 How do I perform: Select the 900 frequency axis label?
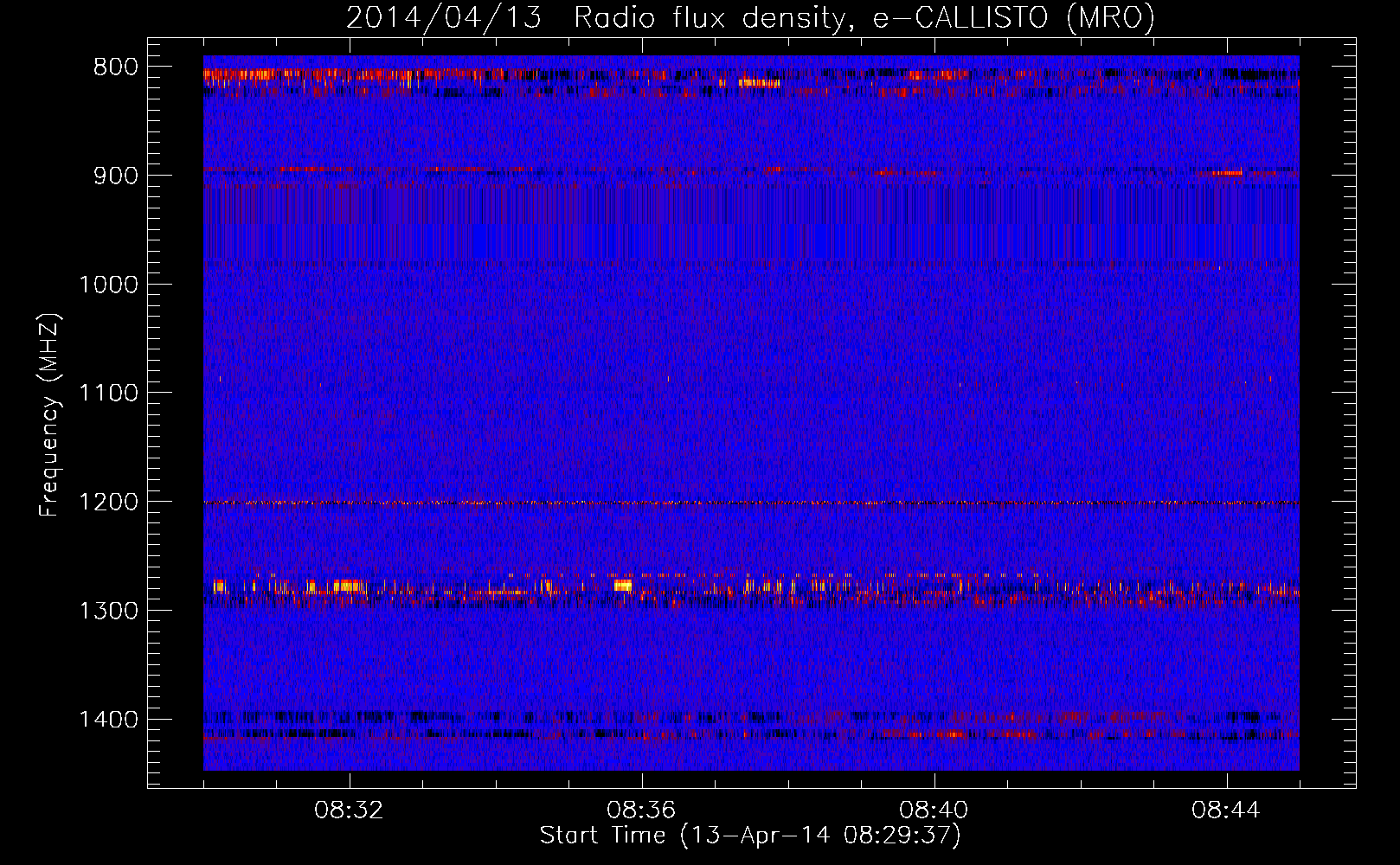point(116,176)
